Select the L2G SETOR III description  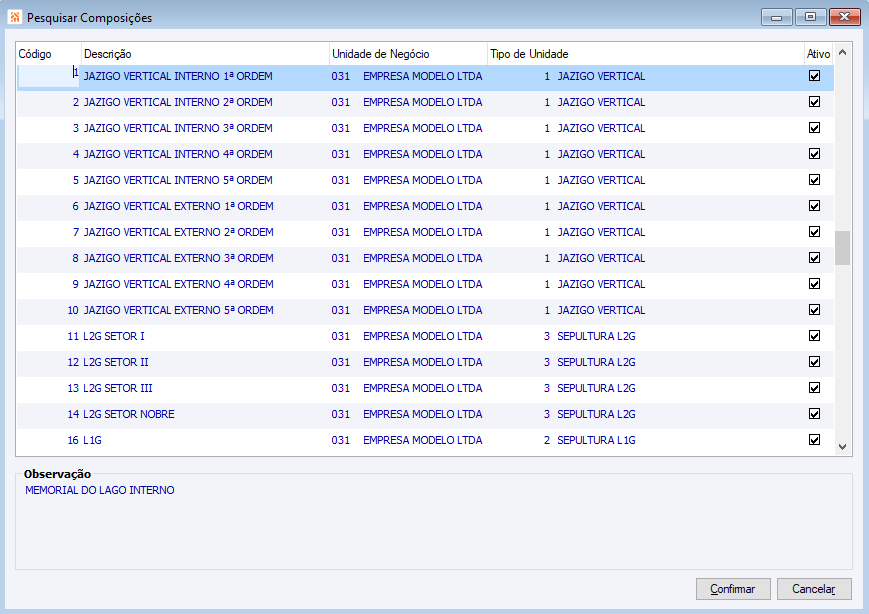point(117,388)
